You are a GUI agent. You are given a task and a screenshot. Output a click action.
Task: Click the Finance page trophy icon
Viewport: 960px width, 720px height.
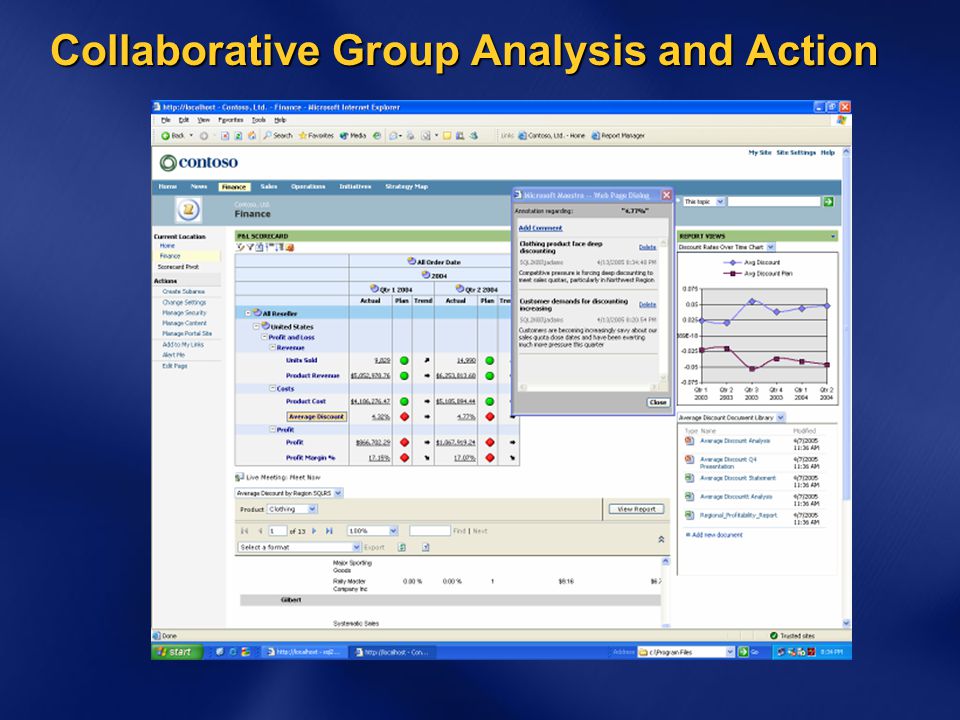coord(189,210)
